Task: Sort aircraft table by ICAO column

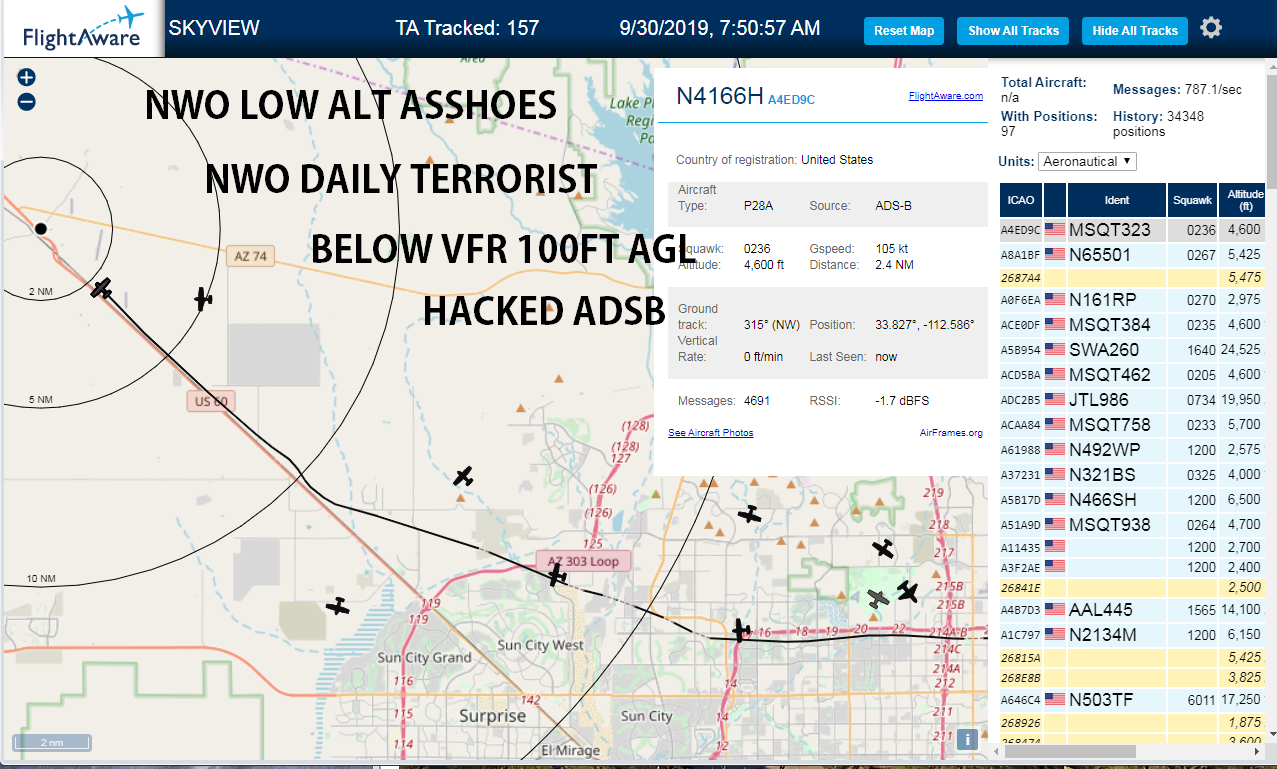Action: 1021,200
